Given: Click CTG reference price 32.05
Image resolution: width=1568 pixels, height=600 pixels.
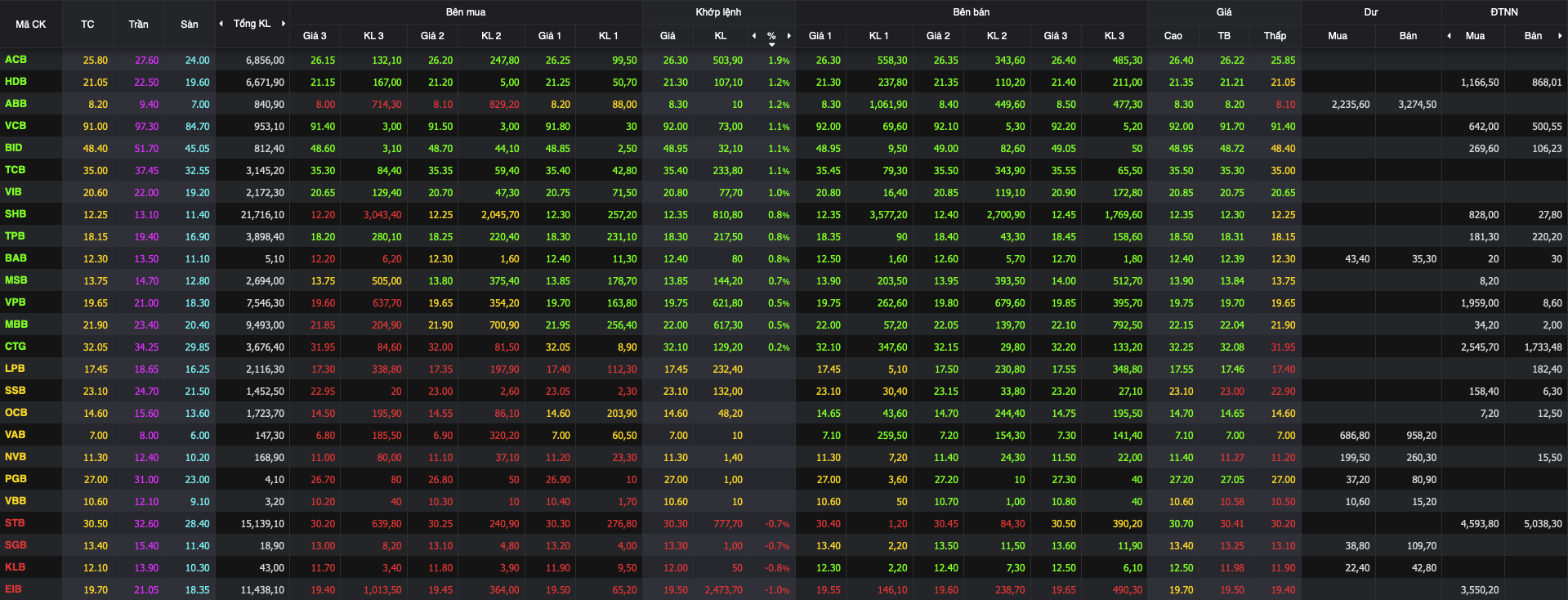Looking at the screenshot, I should coord(96,347).
